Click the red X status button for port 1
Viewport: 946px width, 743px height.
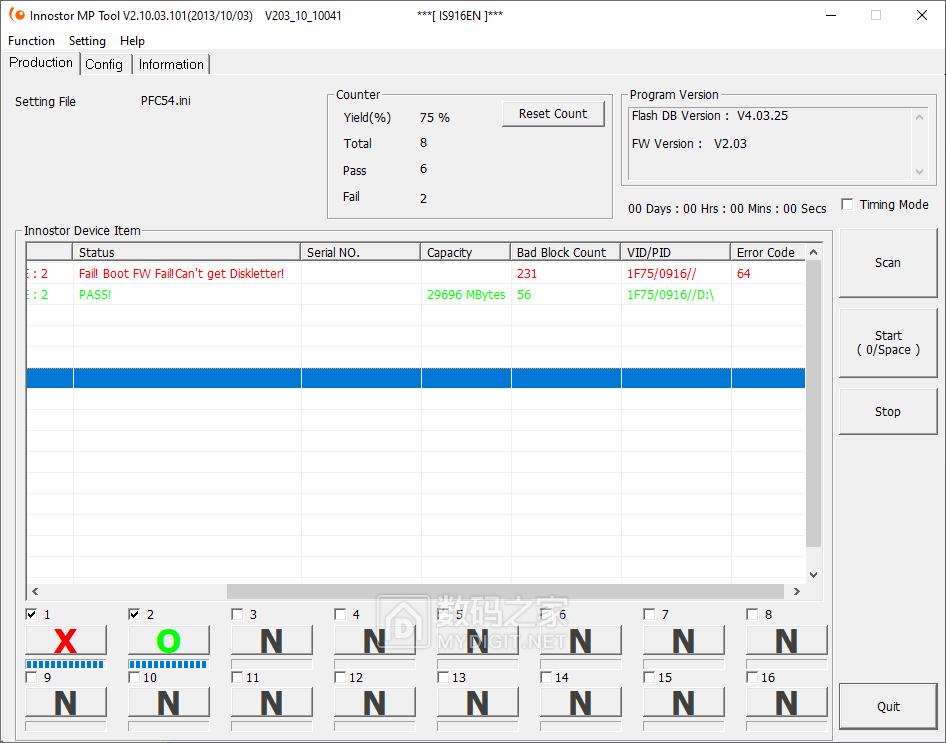66,640
